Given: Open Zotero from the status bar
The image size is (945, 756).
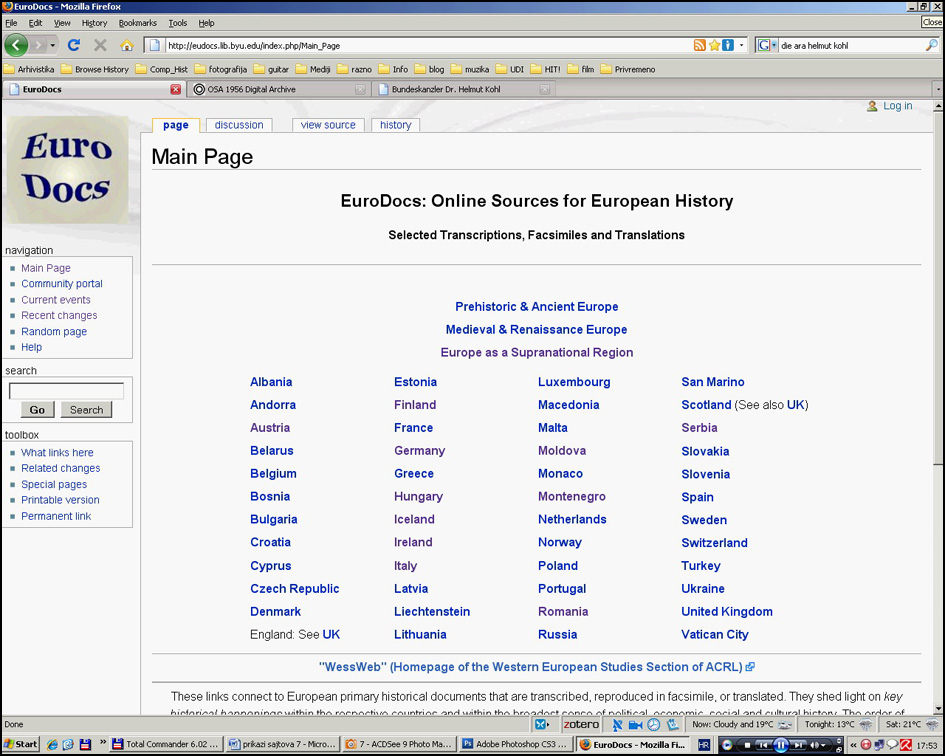Looking at the screenshot, I should (x=580, y=724).
